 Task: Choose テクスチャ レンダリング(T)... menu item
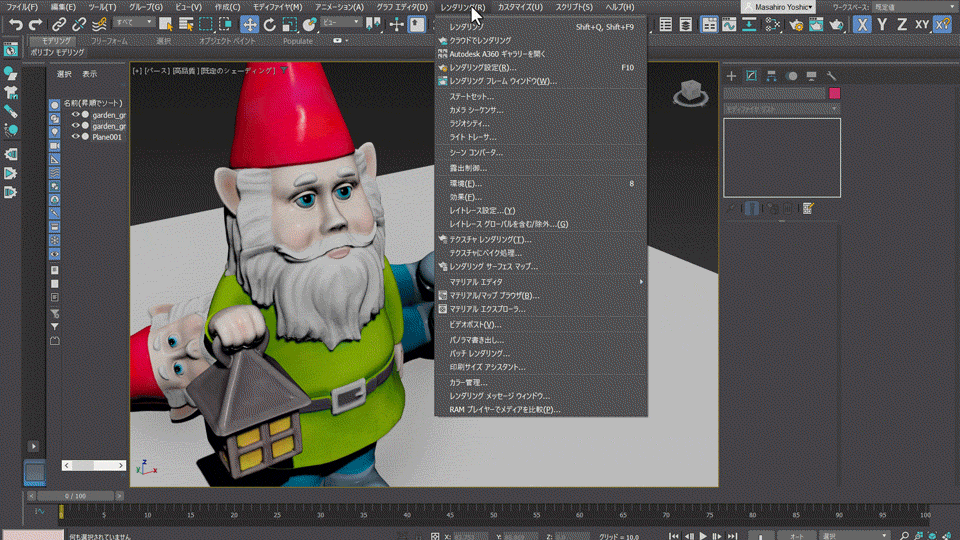click(x=541, y=239)
